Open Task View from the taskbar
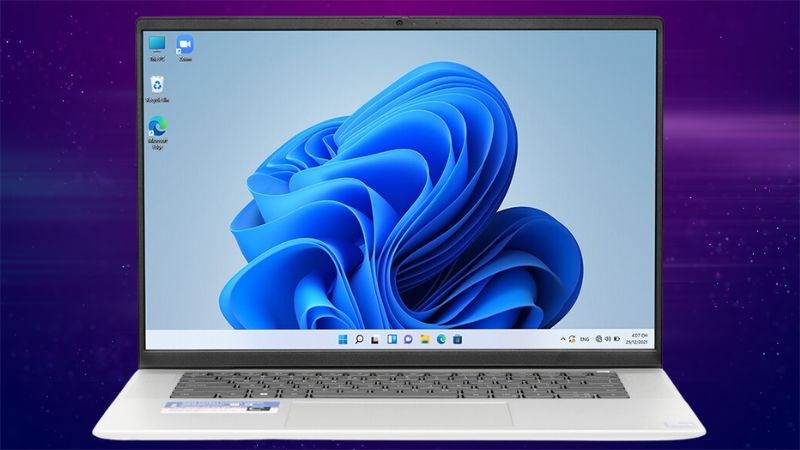800x450 pixels. point(375,339)
